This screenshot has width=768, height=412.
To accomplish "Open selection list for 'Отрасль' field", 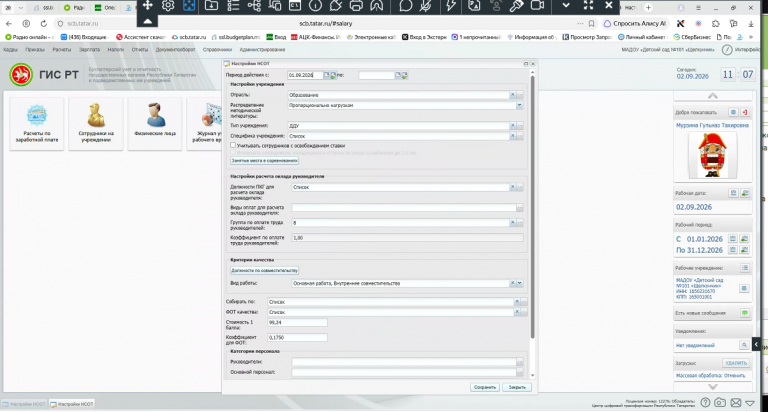I will pos(520,95).
